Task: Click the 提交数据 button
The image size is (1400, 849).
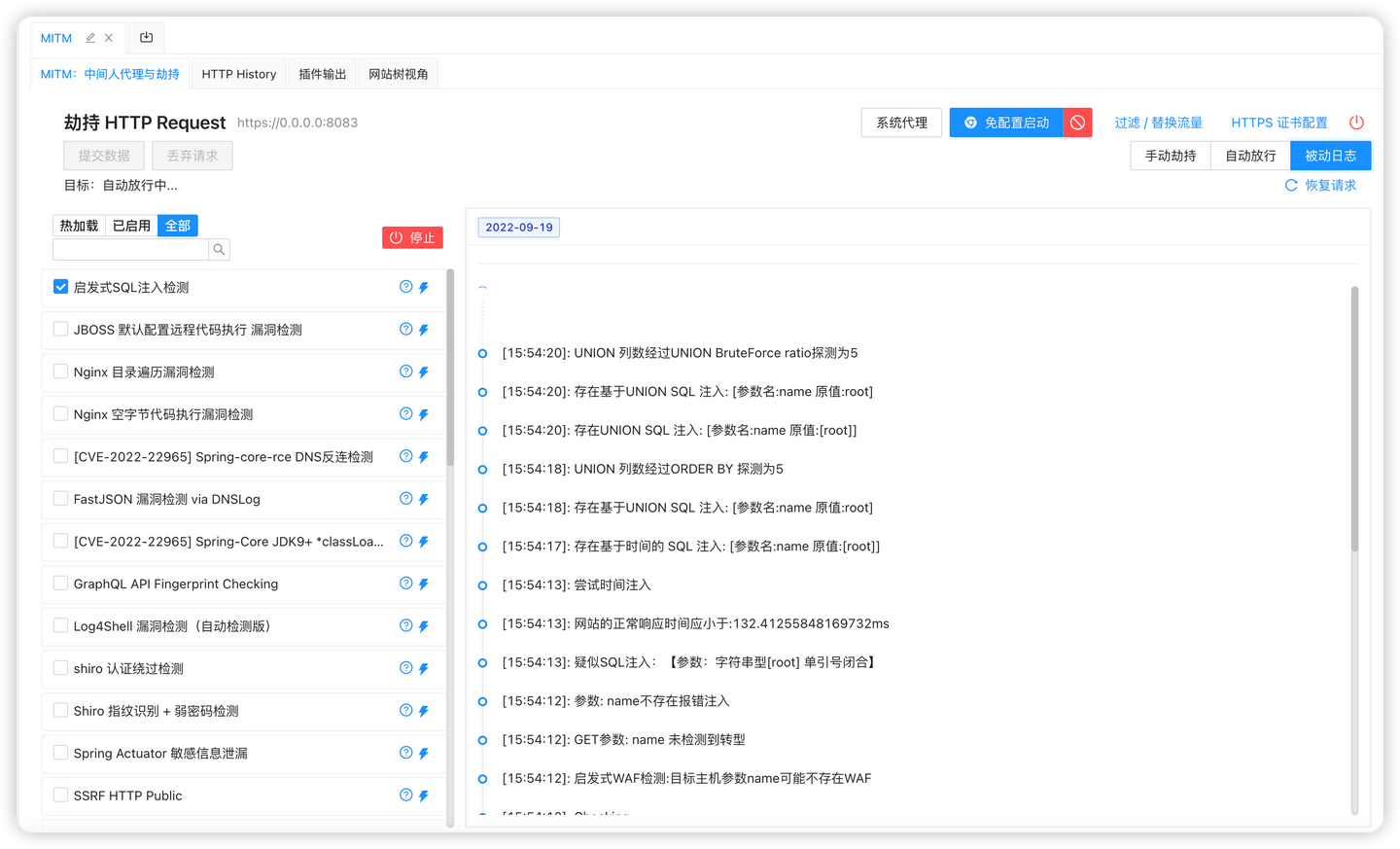Action: (104, 156)
